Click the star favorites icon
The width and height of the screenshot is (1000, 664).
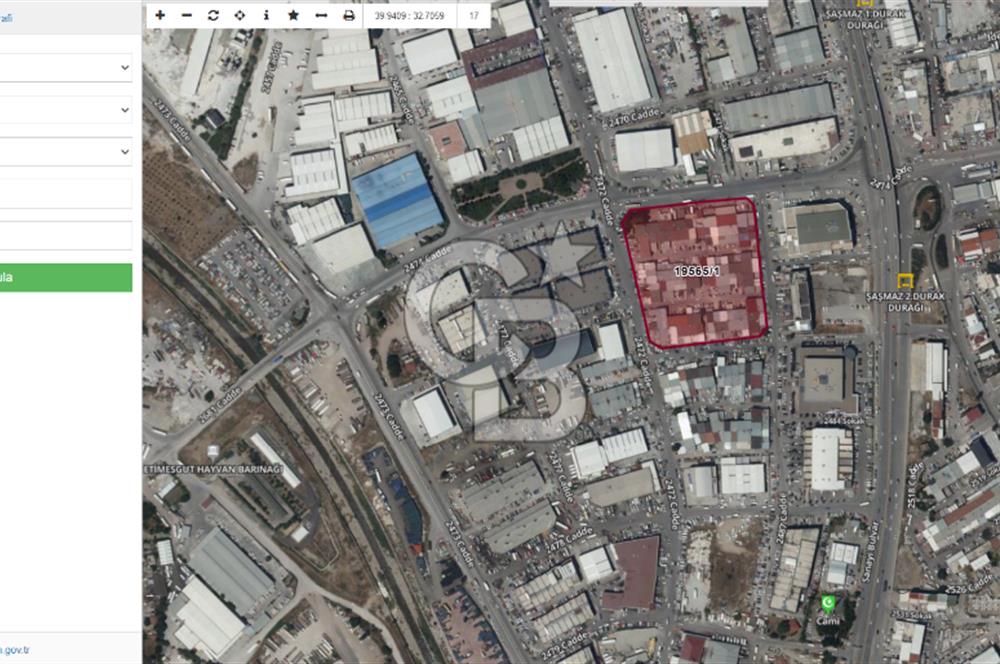(293, 15)
